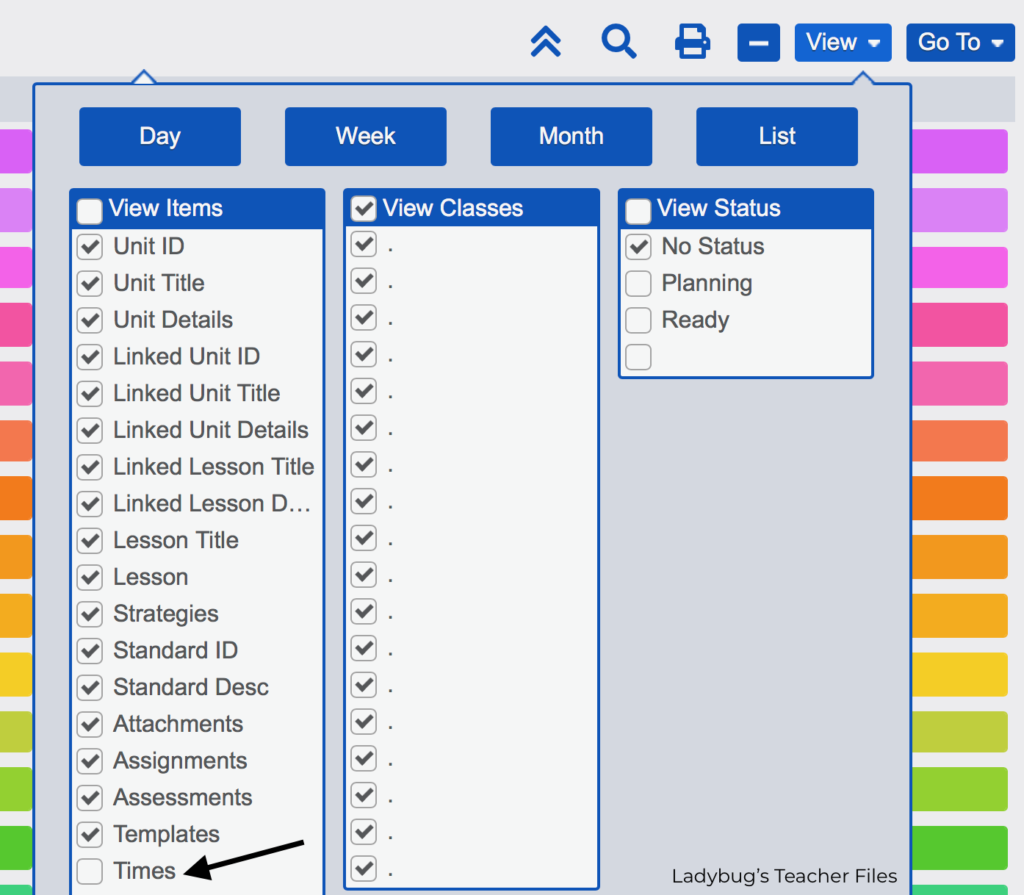Switch to List view
Screen dimensions: 1024x895
click(777, 137)
